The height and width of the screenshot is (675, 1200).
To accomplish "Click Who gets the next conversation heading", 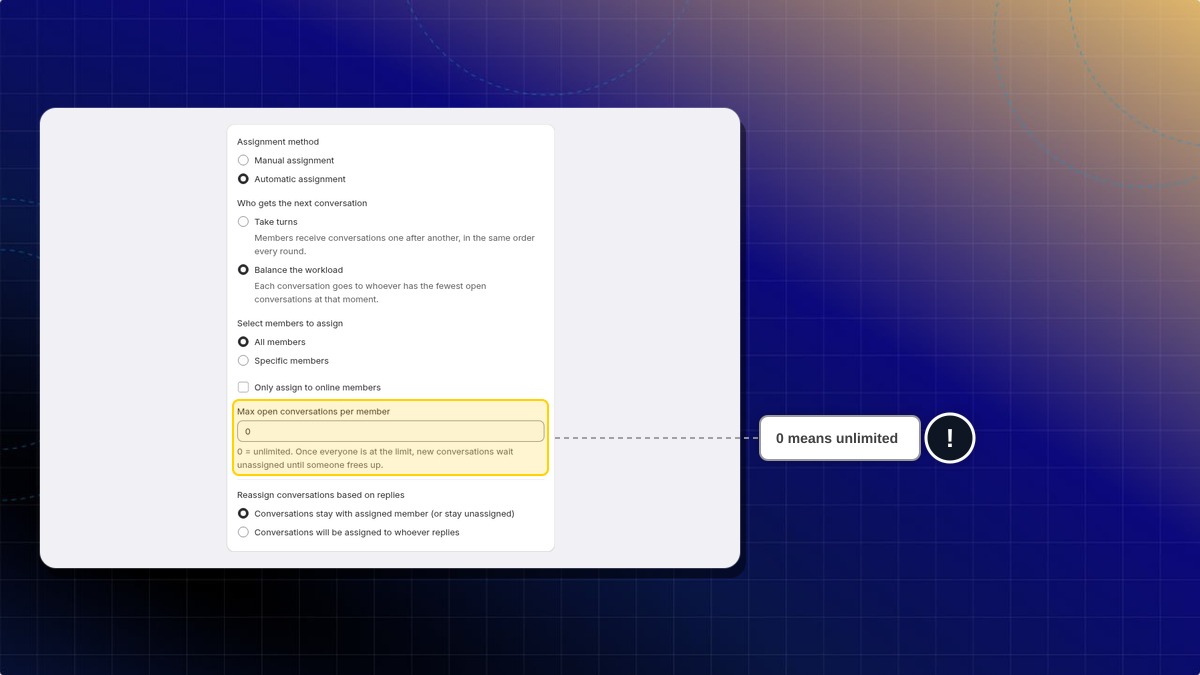I will 302,203.
